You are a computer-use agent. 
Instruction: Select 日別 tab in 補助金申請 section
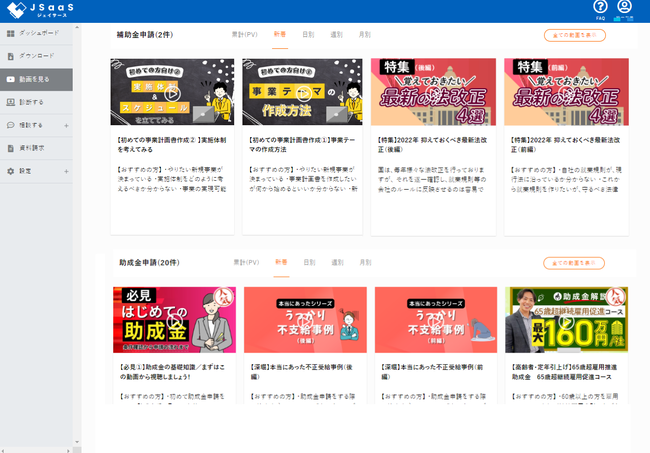(309, 34)
